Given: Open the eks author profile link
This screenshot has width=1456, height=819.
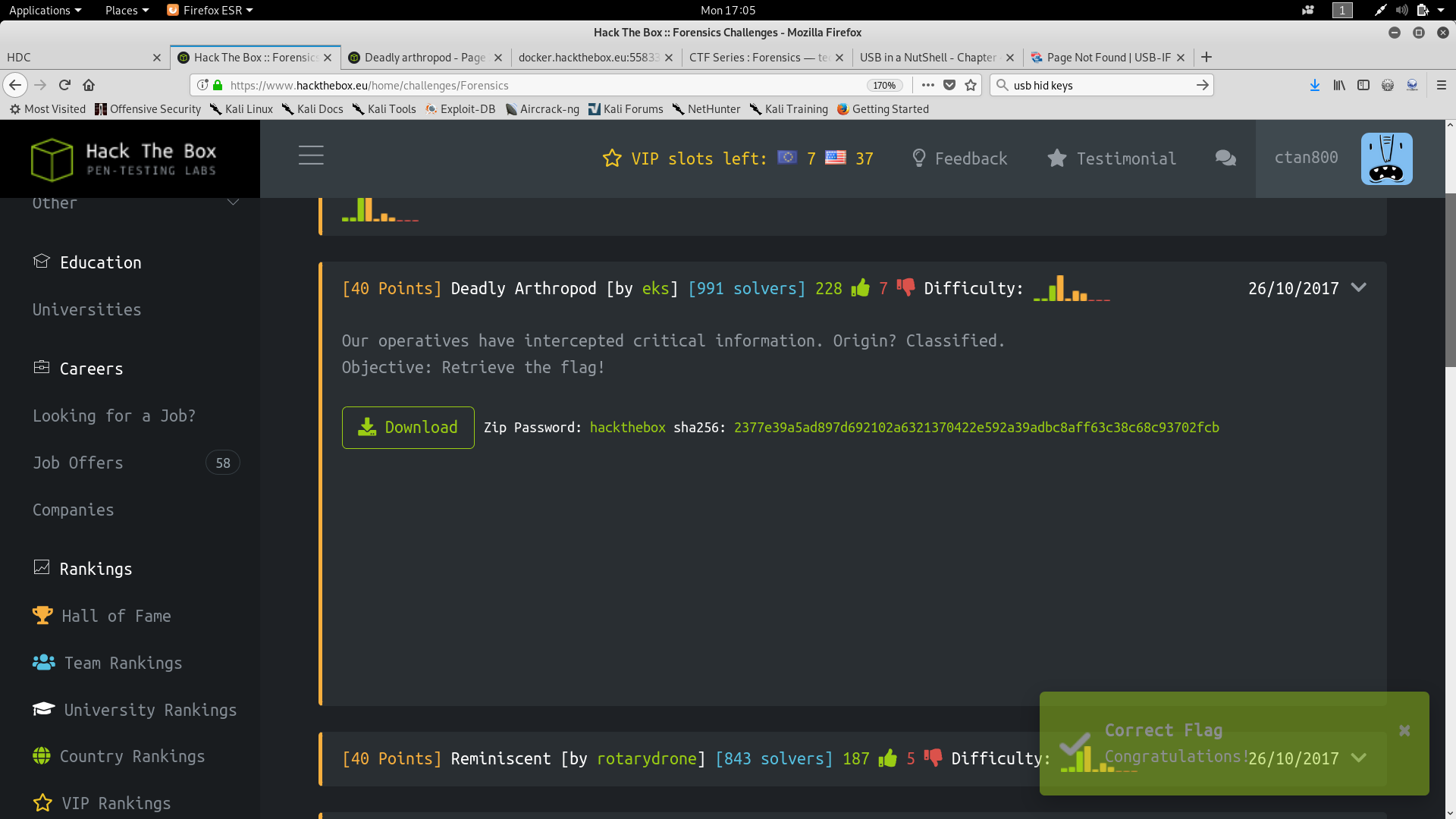Looking at the screenshot, I should click(x=656, y=288).
